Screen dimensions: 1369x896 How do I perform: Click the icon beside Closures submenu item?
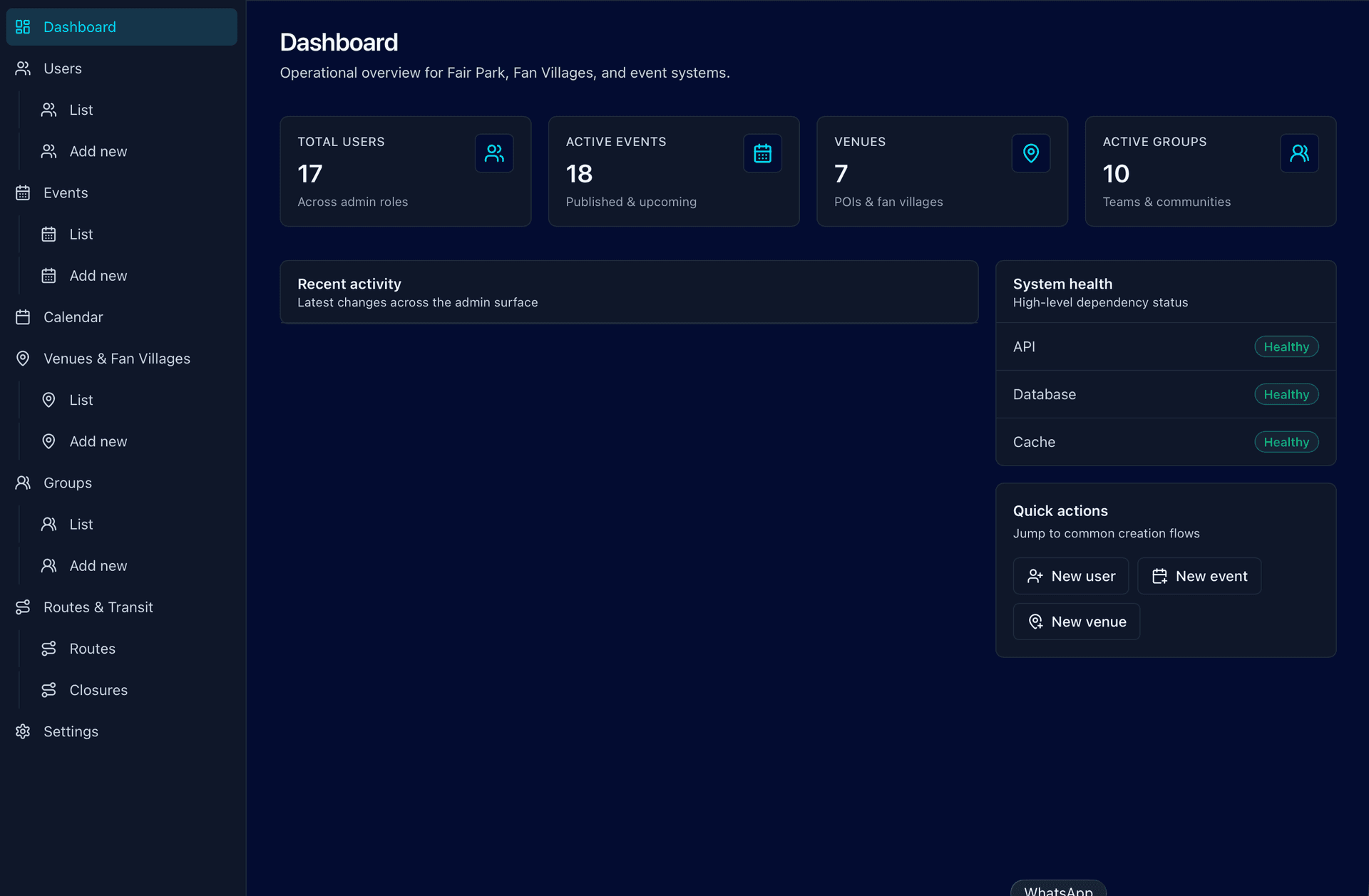coord(48,690)
